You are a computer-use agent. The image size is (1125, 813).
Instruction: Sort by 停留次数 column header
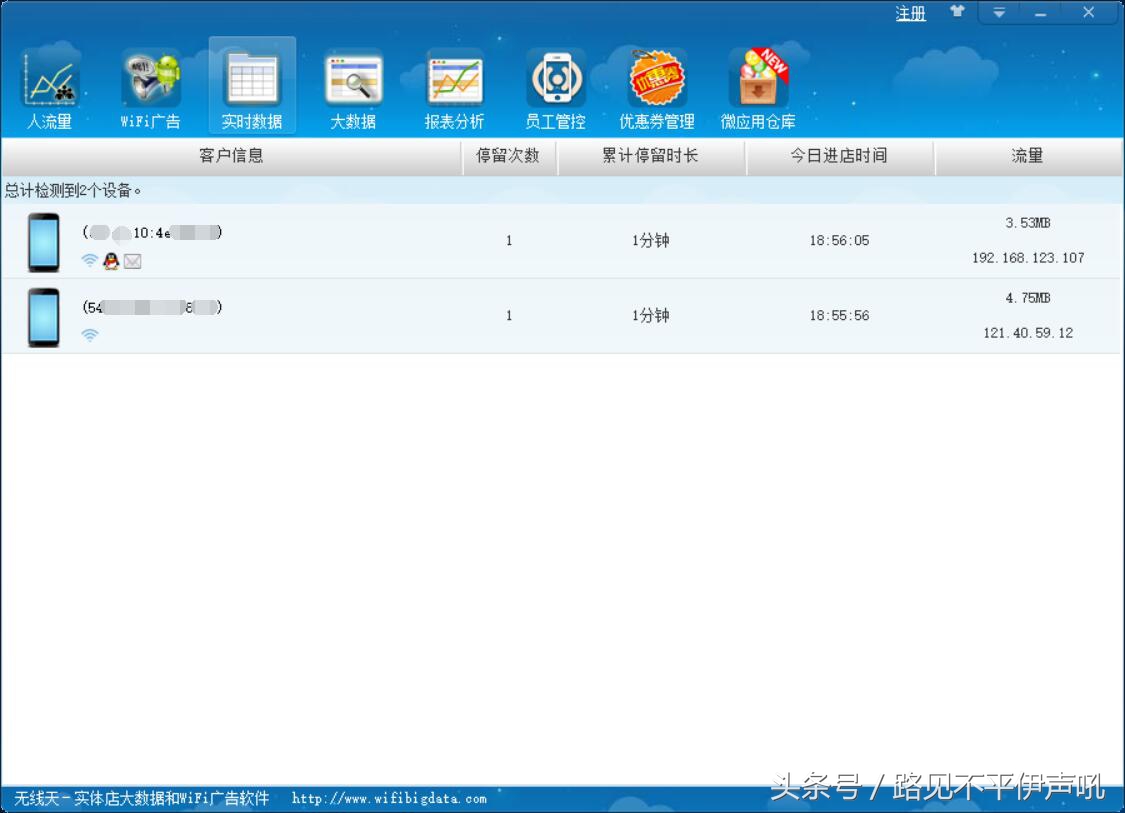(508, 156)
